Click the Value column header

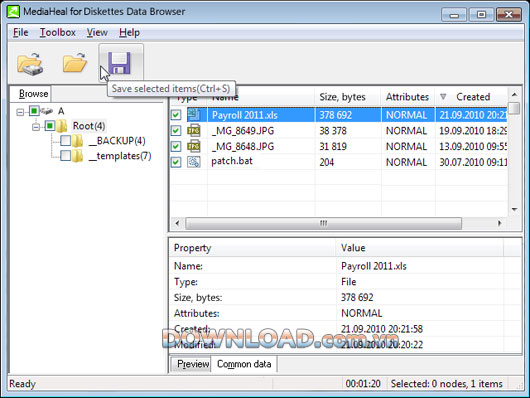pyautogui.click(x=420, y=248)
